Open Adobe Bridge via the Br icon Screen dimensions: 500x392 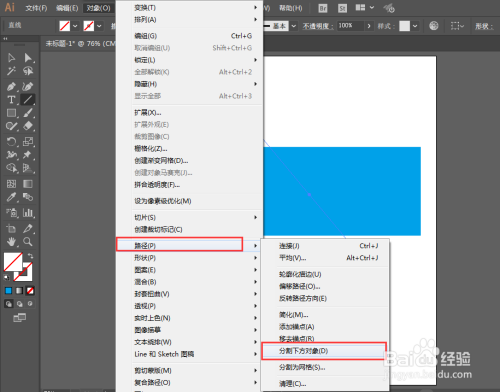click(x=322, y=8)
